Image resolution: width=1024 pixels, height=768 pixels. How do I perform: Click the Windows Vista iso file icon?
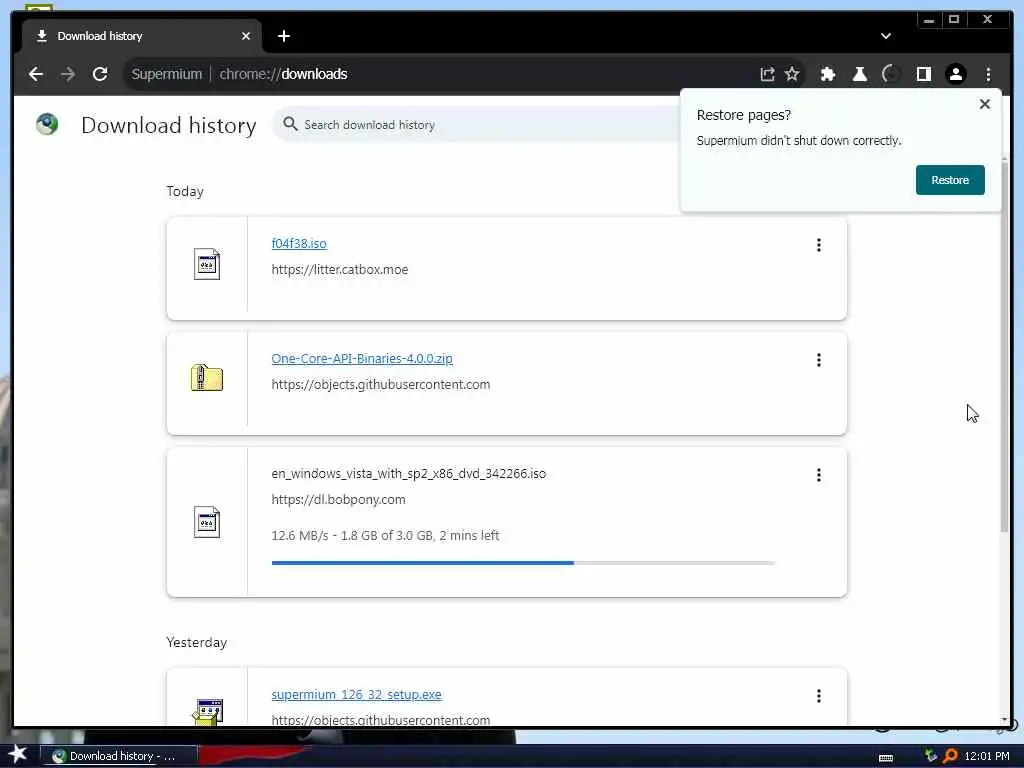[x=207, y=522]
